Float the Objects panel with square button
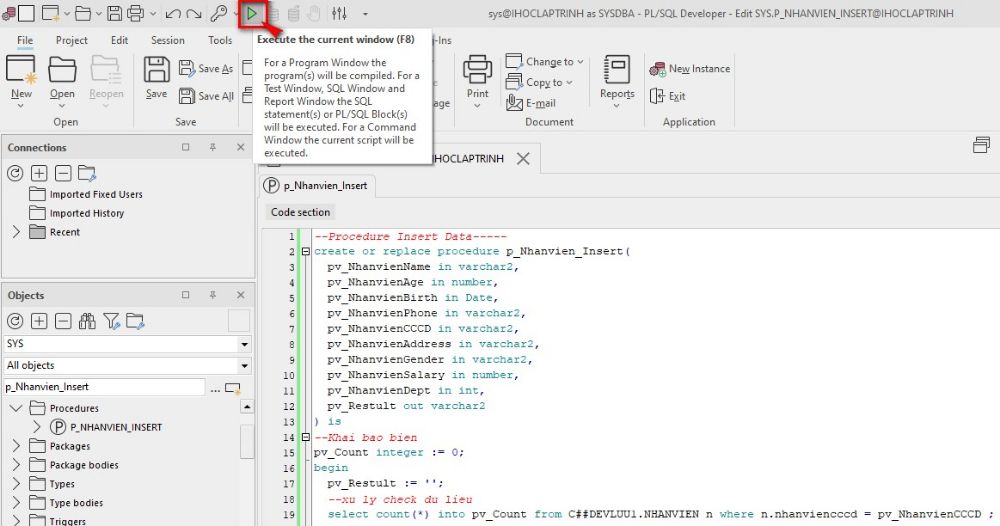The width and height of the screenshot is (1000, 526). click(x=186, y=295)
